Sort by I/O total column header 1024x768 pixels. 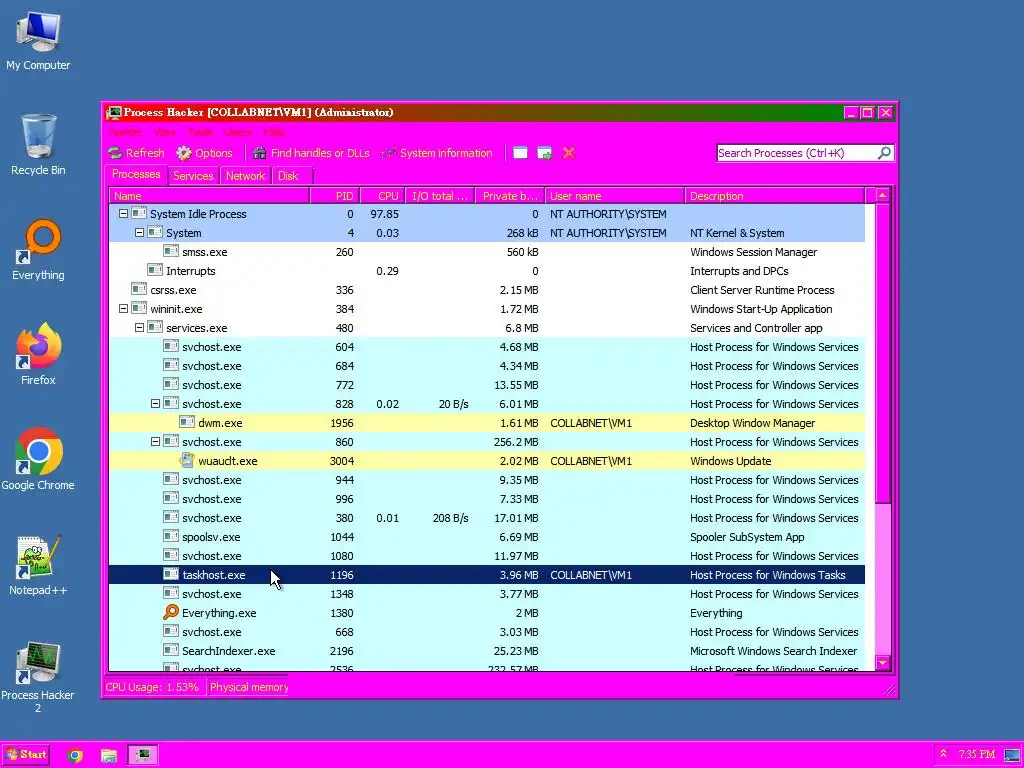pos(440,195)
